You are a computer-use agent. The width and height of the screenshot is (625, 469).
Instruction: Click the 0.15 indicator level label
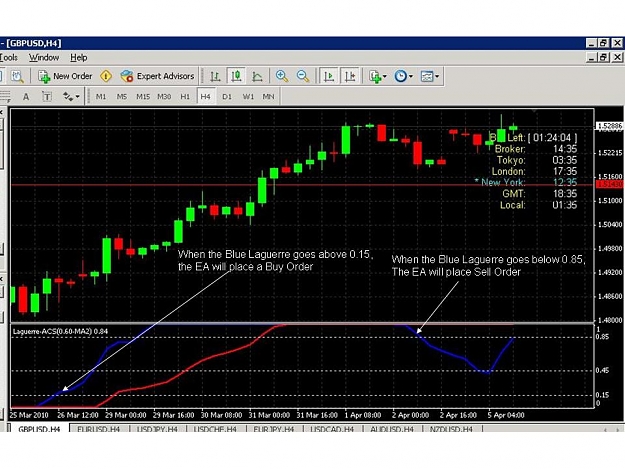602,395
